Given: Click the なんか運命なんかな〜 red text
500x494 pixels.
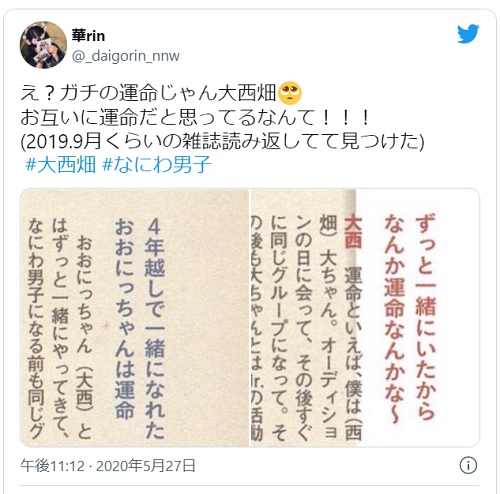Looking at the screenshot, I should click(x=394, y=318).
